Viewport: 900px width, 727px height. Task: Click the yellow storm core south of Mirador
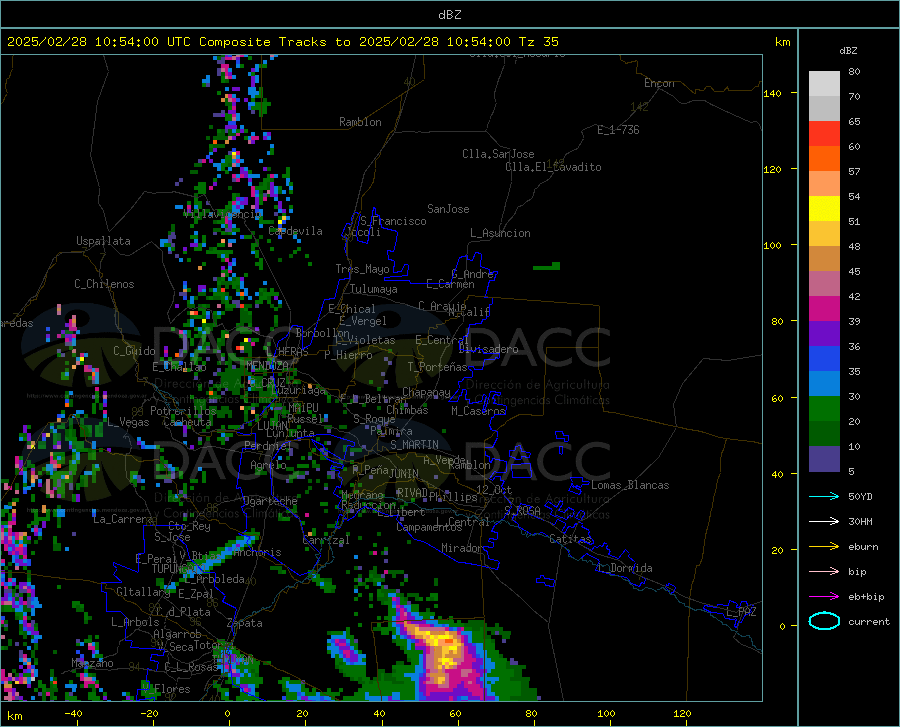pos(443,648)
